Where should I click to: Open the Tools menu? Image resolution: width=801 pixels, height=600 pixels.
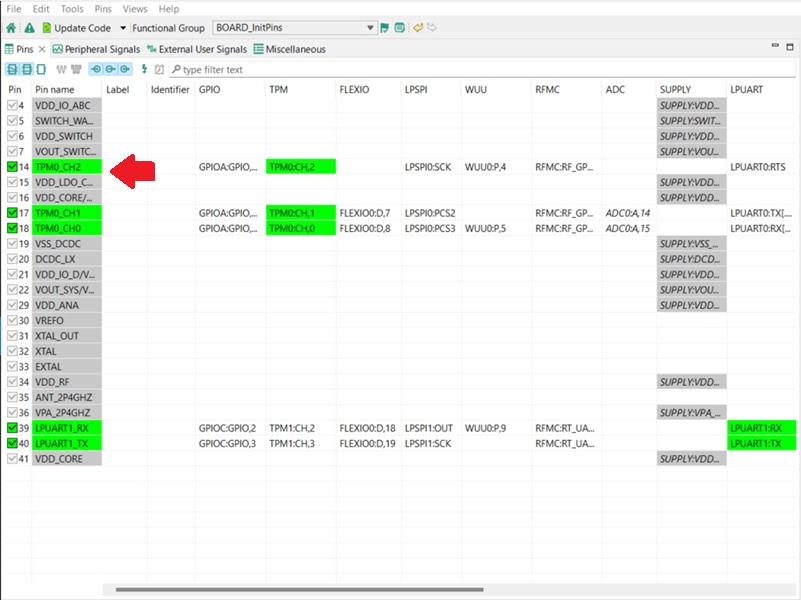tap(72, 9)
